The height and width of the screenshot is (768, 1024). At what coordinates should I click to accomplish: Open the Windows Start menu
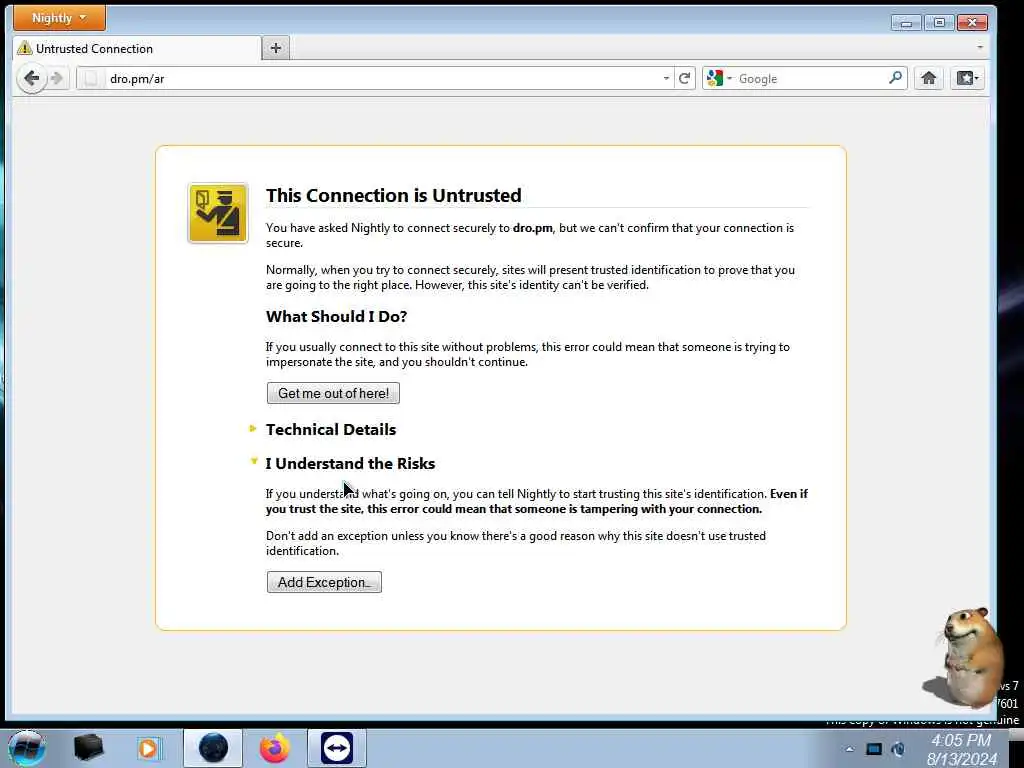pos(27,748)
